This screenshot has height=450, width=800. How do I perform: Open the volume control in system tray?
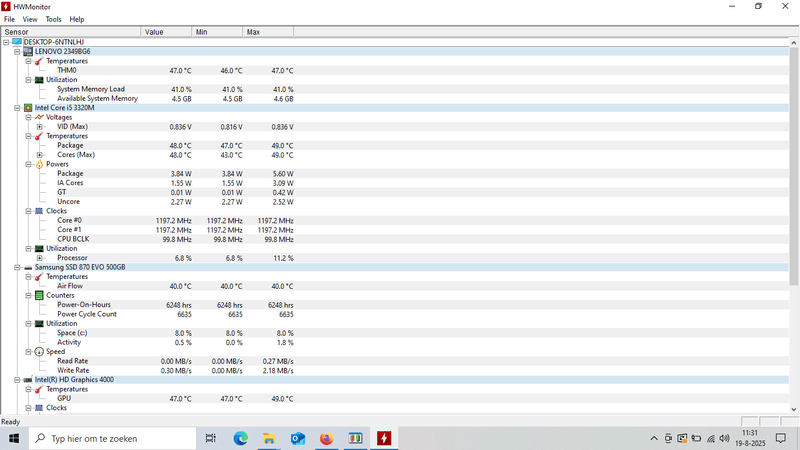[x=724, y=438]
